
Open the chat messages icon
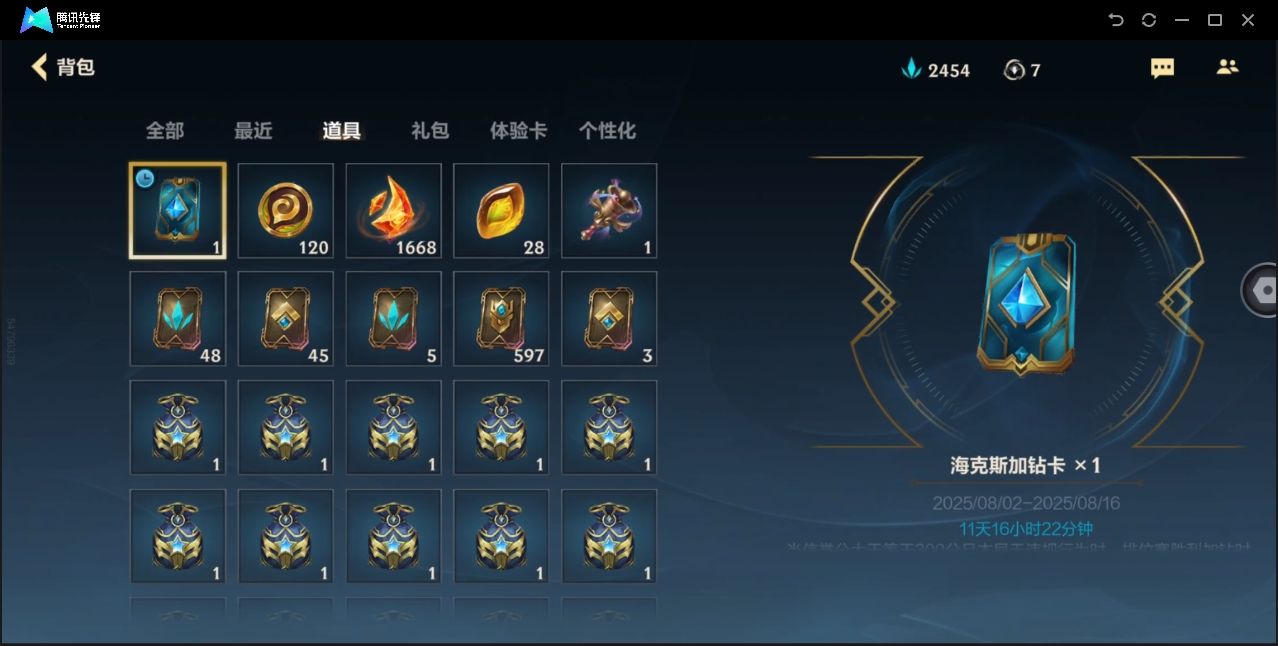1162,68
